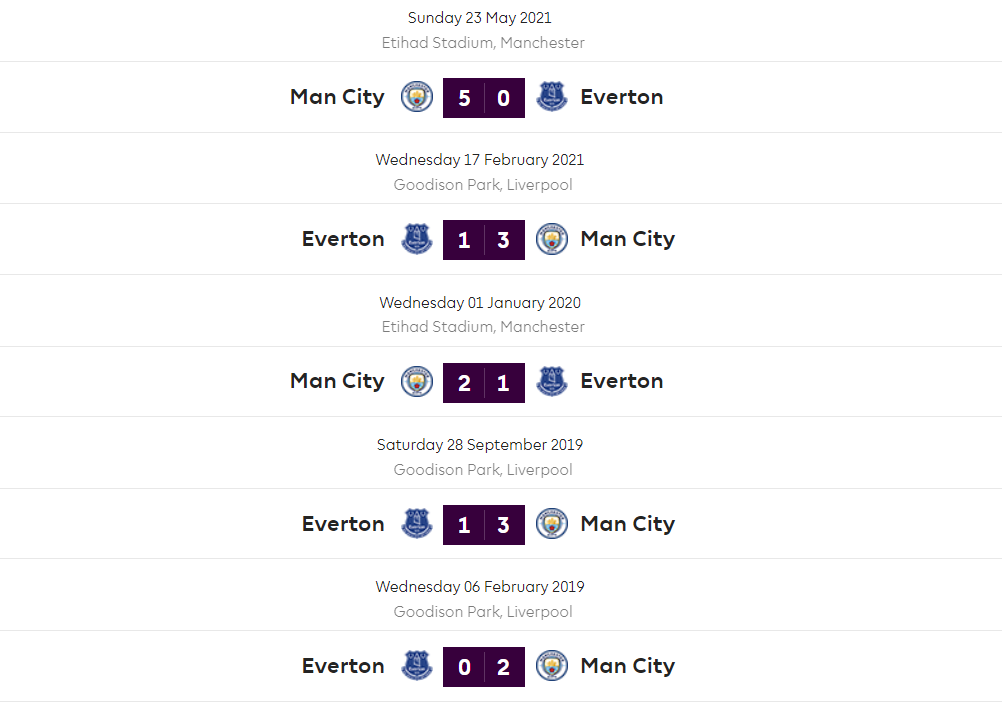Click Everton crest in 28 September 2019 match
This screenshot has height=718, width=1002.
pos(417,524)
